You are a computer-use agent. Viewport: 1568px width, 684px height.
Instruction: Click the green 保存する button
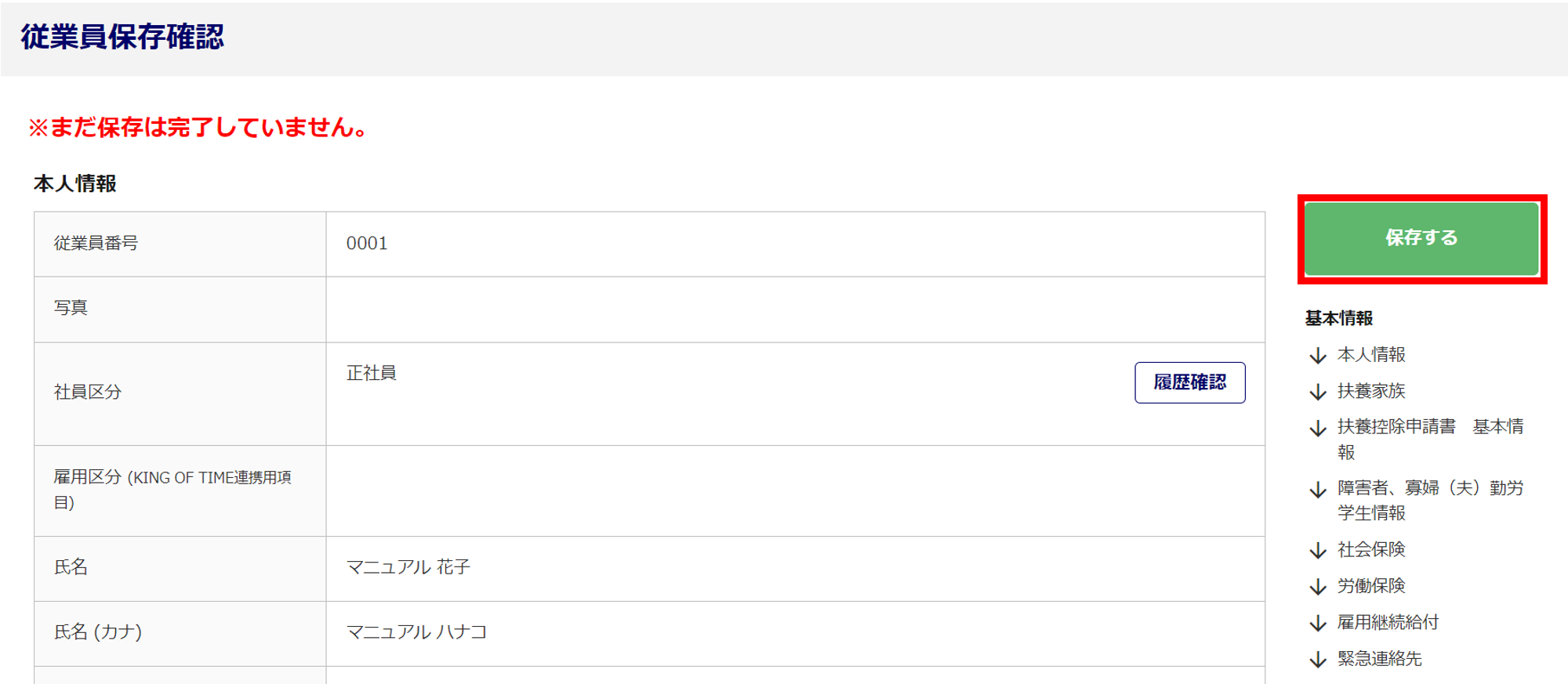[x=1421, y=238]
